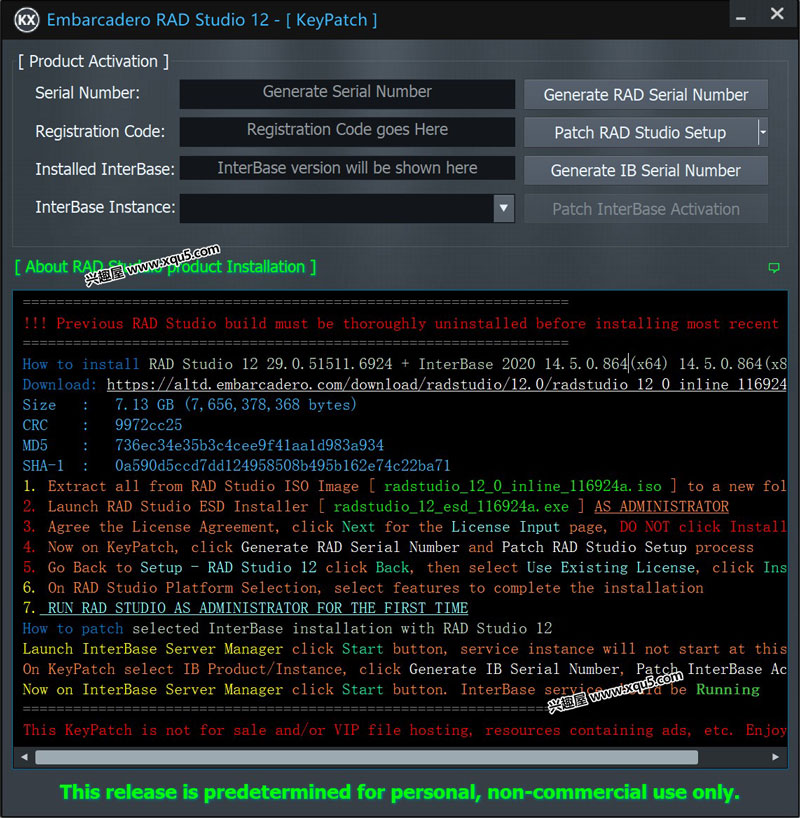Click Patch RAD Studio Setup button
Viewport: 800px width, 818px height.
(x=640, y=133)
